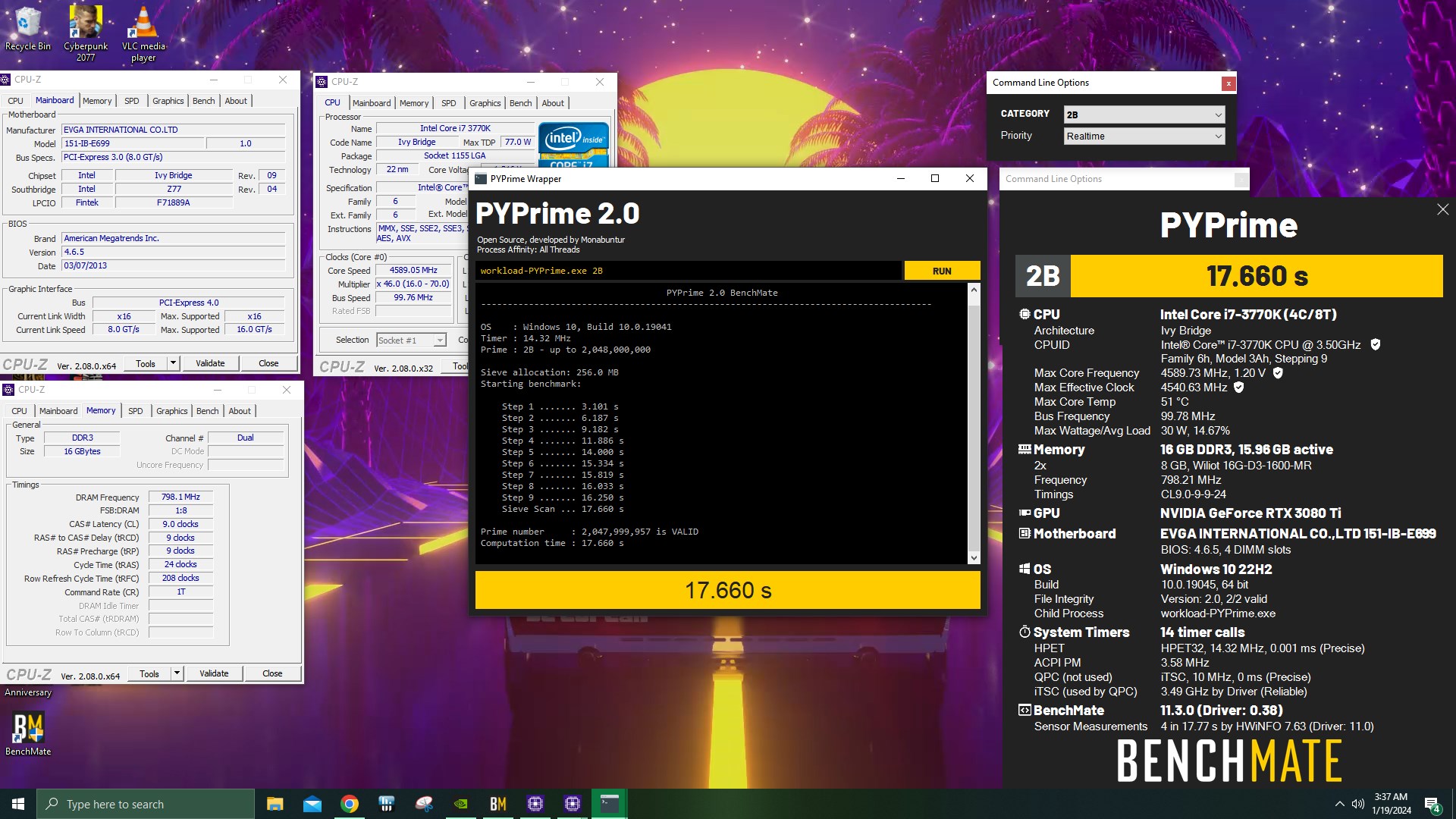
Task: Click Close button in Memory CPU-Z window
Action: tap(272, 673)
